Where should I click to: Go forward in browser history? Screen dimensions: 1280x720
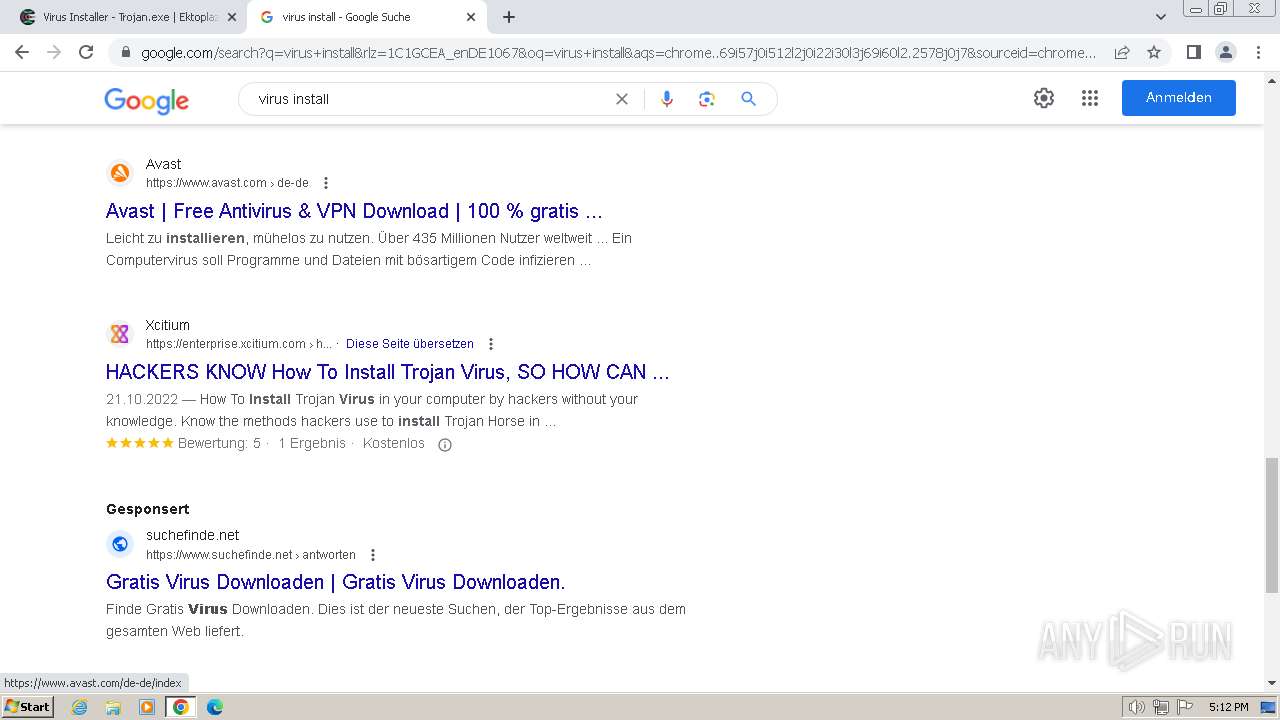[54, 52]
